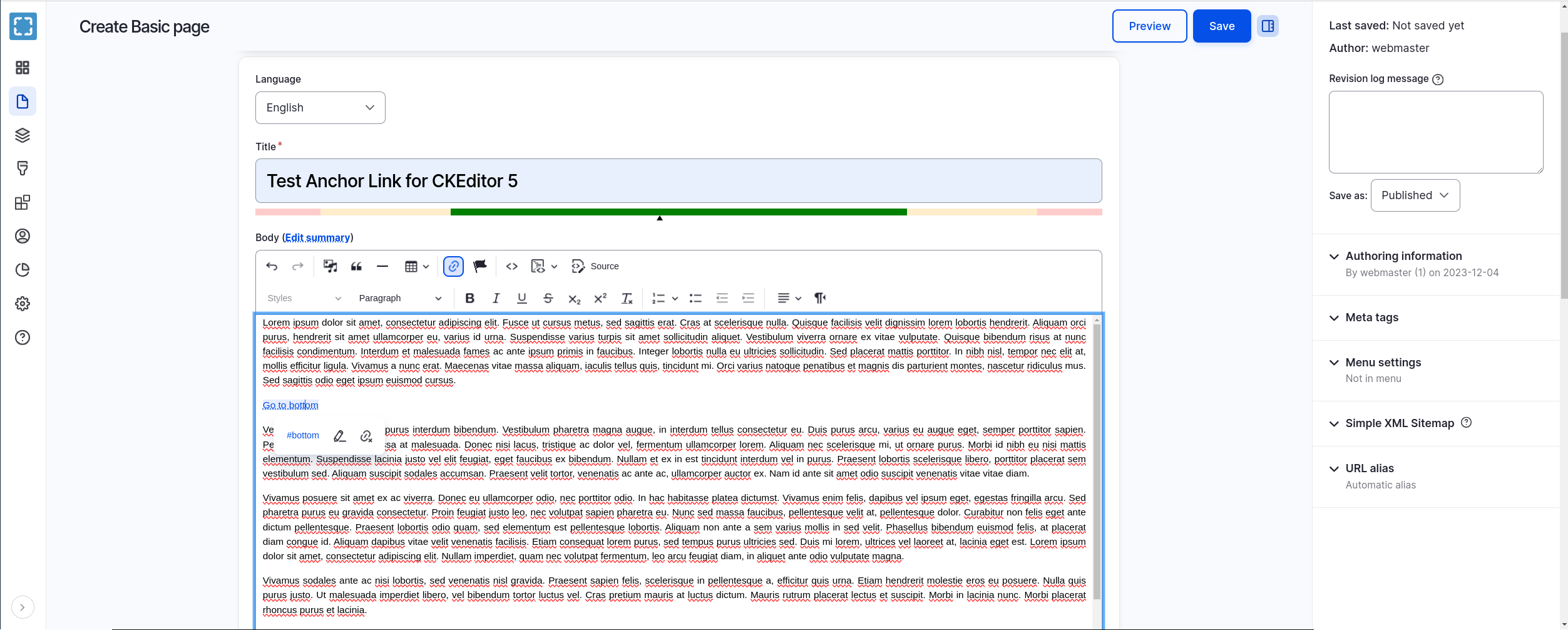Decrease indent in the editor
1568x630 pixels.
pos(722,298)
